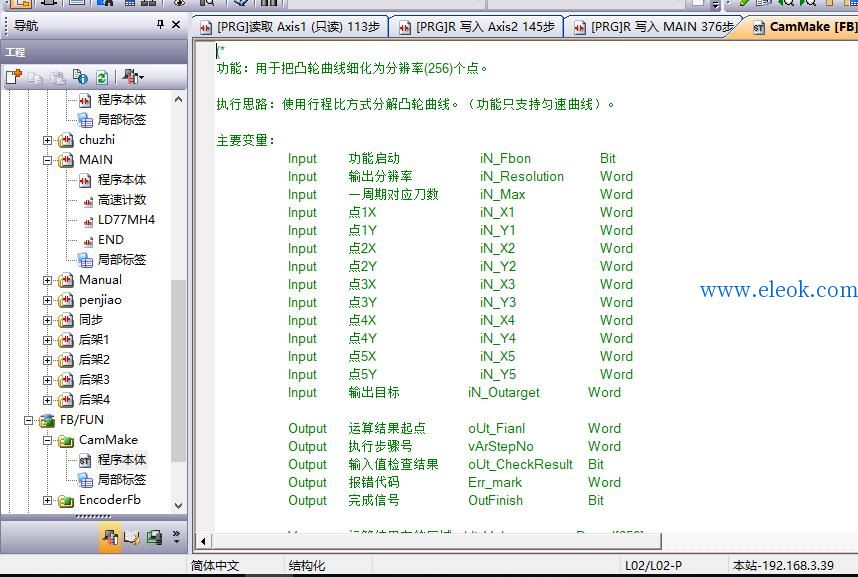Select the 后架4 program in the tree
This screenshot has width=858, height=577.
coord(94,400)
